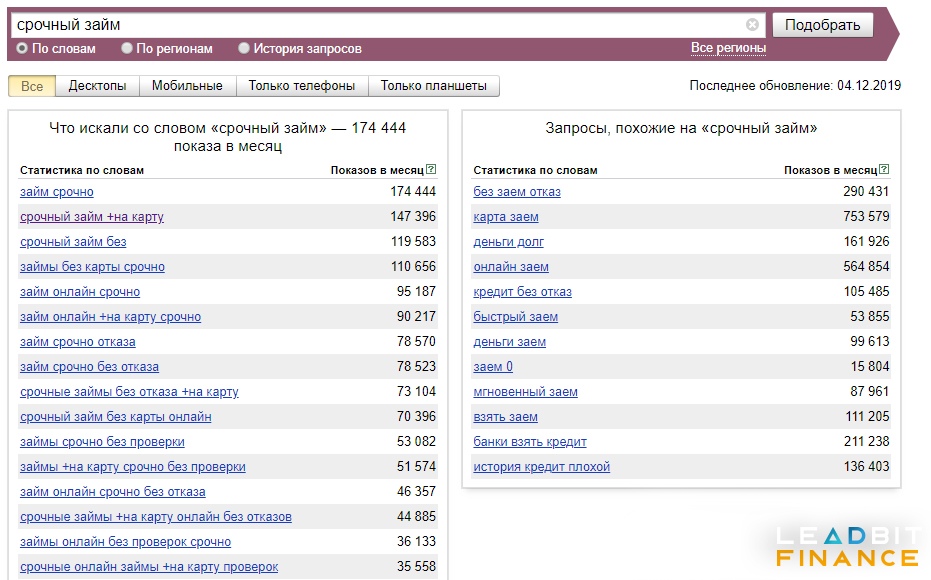This screenshot has width=931, height=580.
Task: Open help icon beside right Показов в месяц
Action: tap(884, 169)
